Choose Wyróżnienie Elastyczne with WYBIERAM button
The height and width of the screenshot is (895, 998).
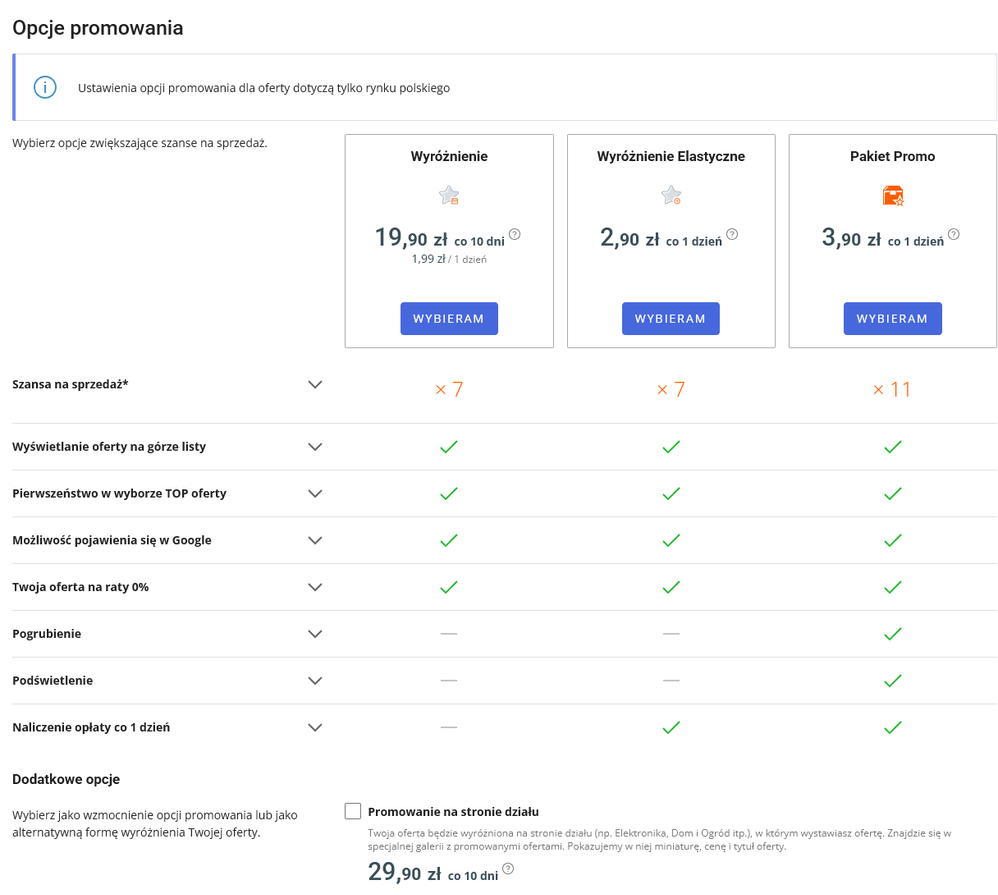point(671,318)
